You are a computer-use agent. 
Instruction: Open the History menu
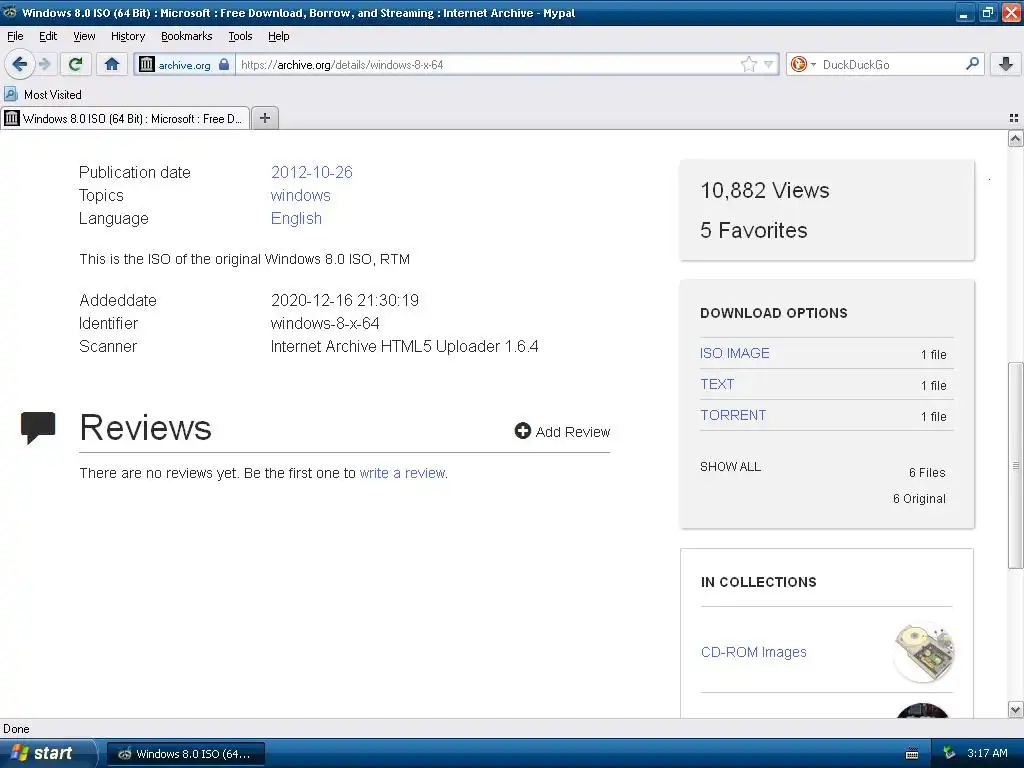click(x=128, y=36)
